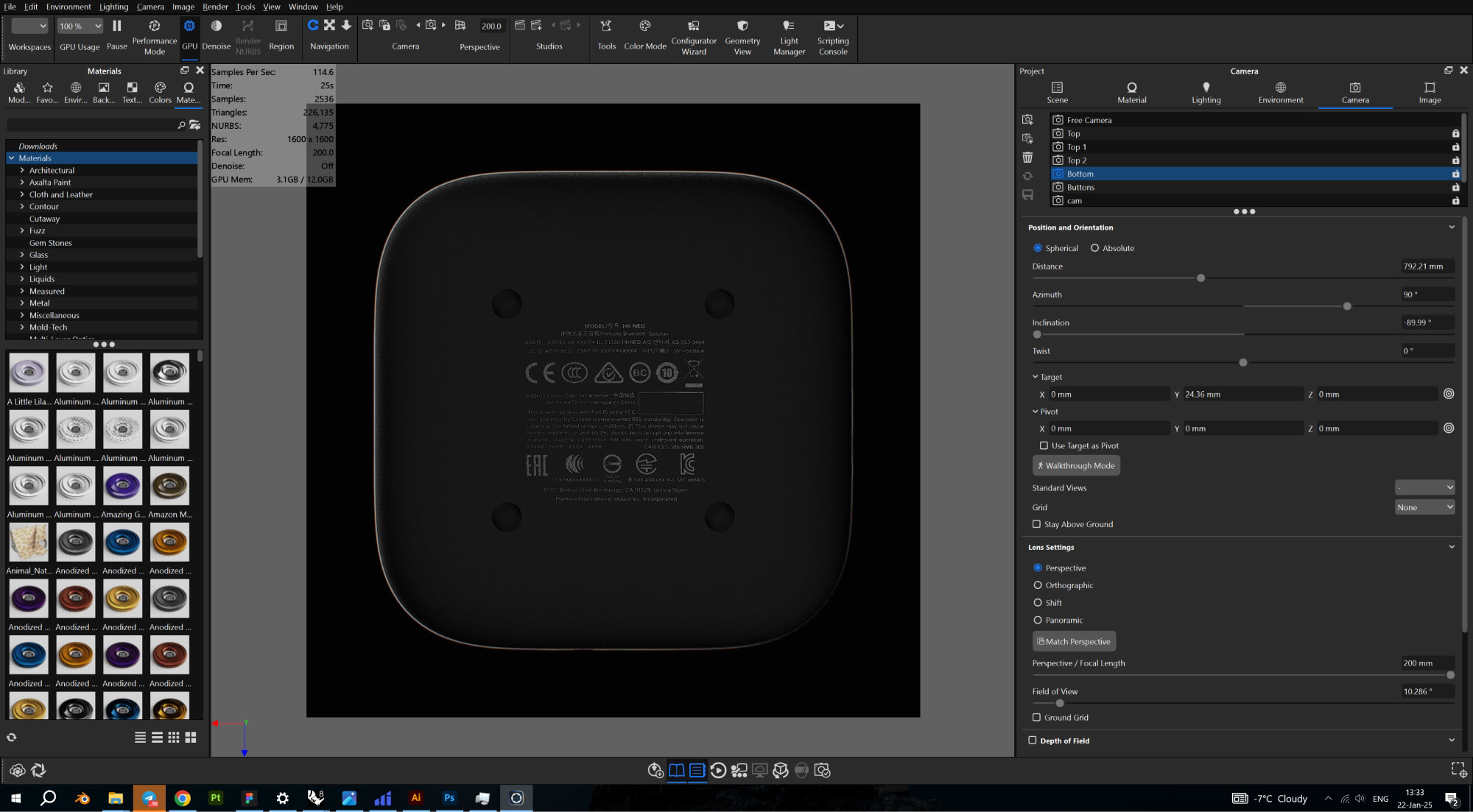The height and width of the screenshot is (812, 1473).
Task: Select the Orthographic lens option
Action: 1038,585
